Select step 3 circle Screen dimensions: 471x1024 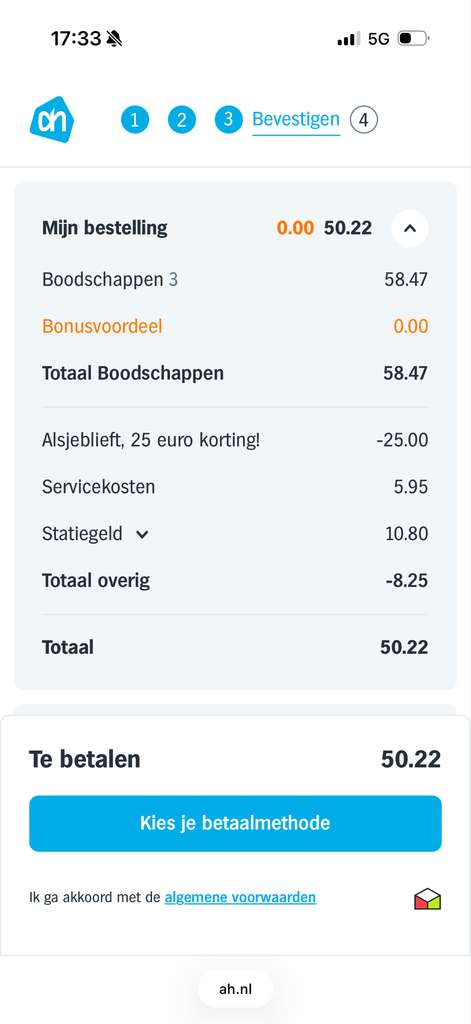(x=229, y=120)
